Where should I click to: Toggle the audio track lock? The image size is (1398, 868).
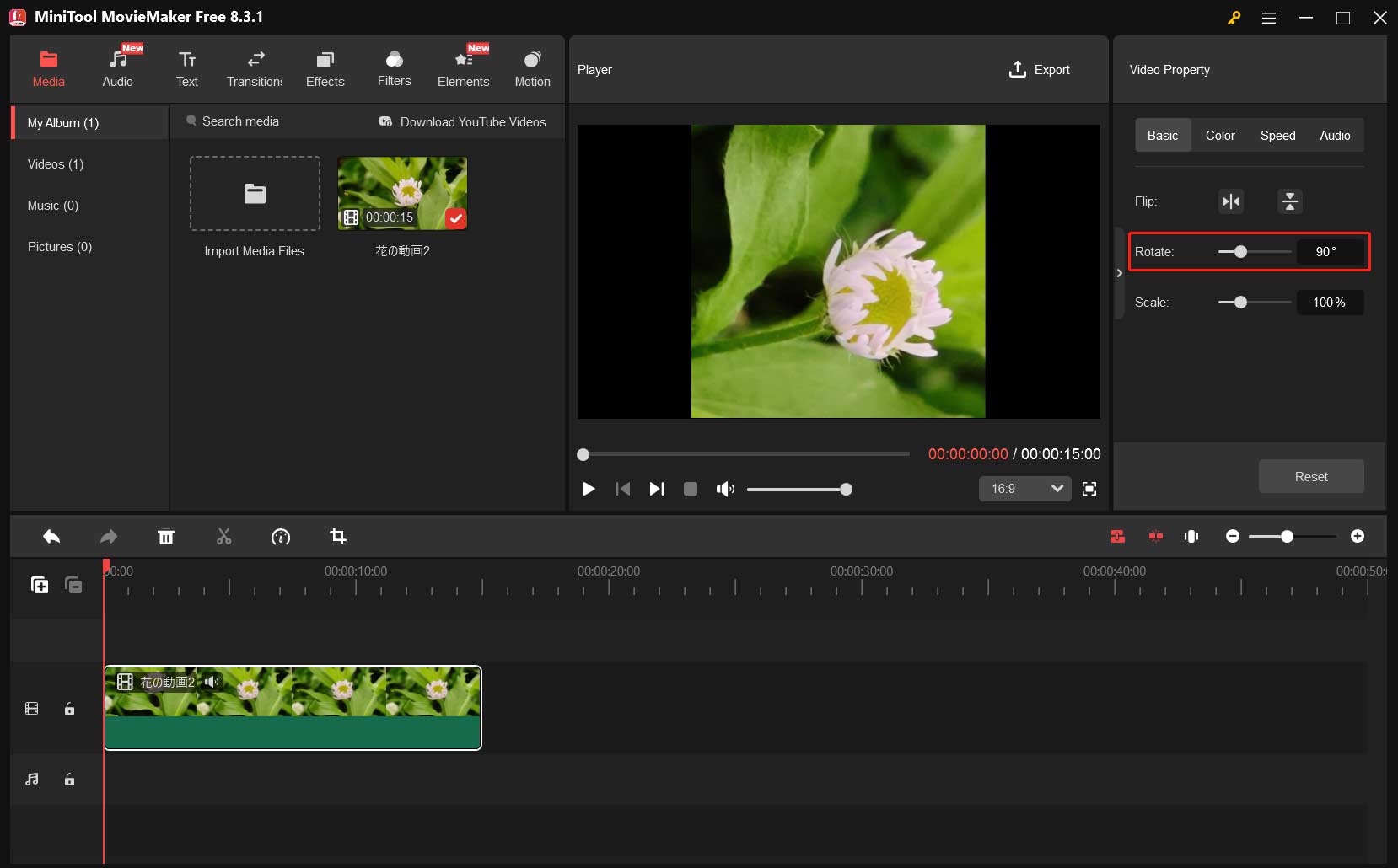70,780
